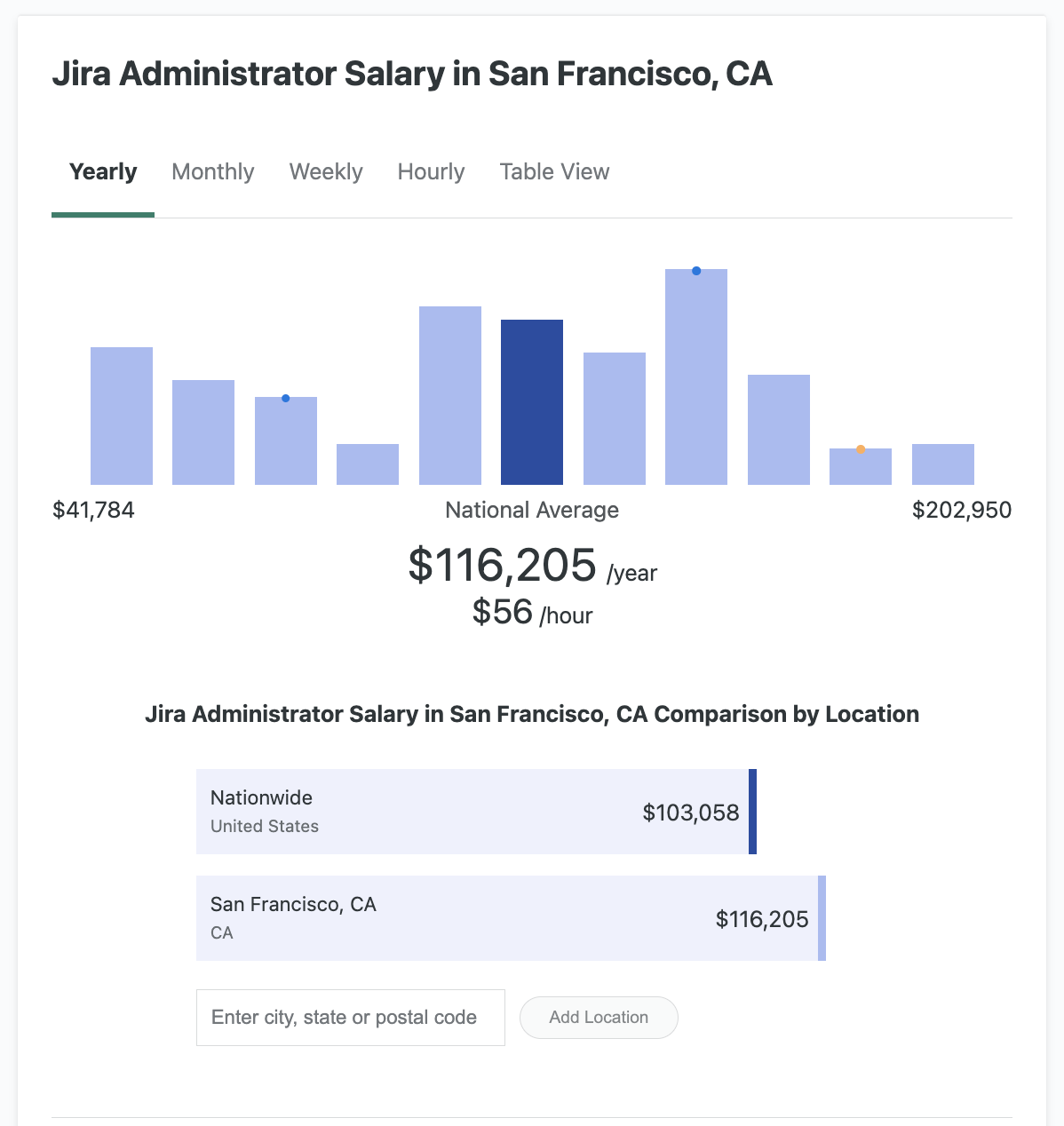Switch to the Monthly salary tab
The image size is (1064, 1126).
[212, 171]
